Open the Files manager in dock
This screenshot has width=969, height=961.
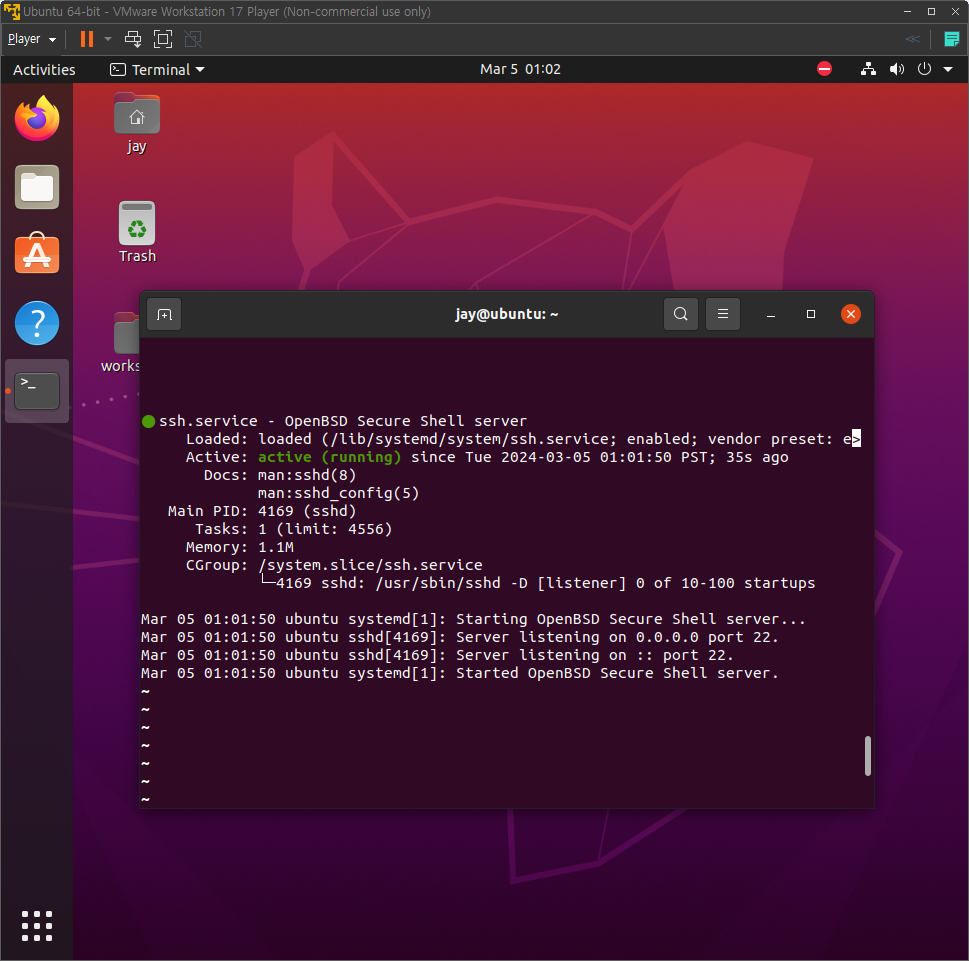coord(37,187)
